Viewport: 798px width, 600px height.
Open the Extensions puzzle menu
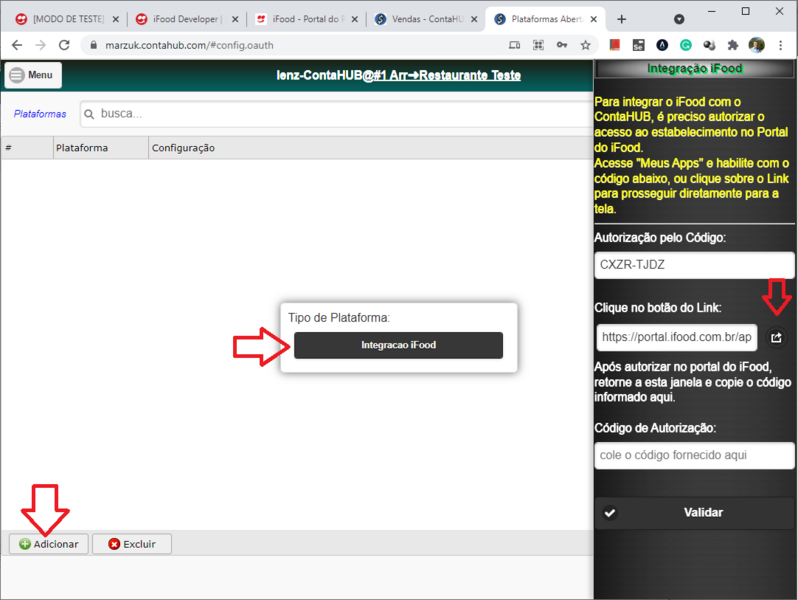pos(733,45)
